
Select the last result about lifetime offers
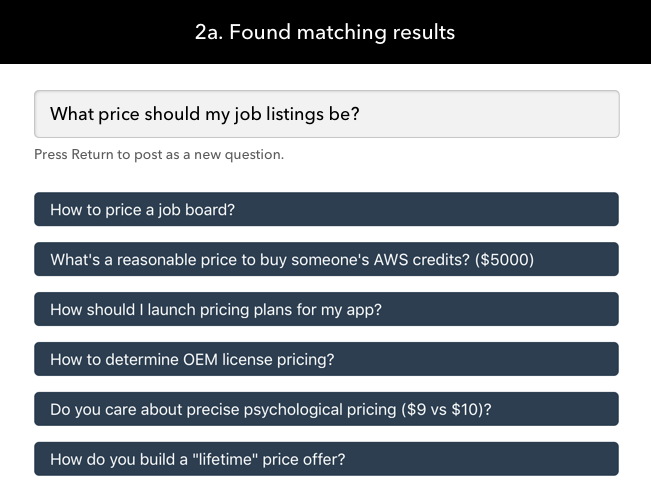[x=326, y=460]
